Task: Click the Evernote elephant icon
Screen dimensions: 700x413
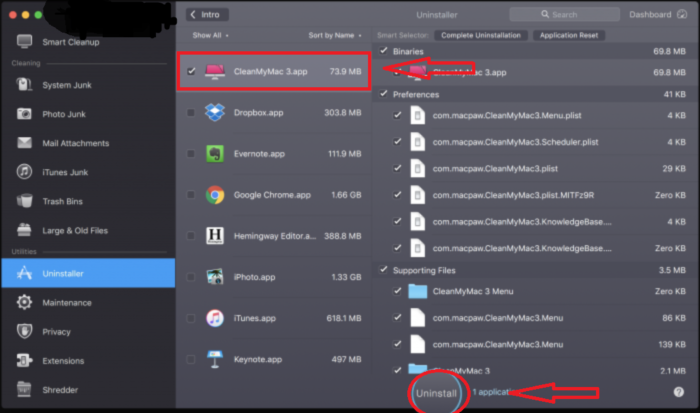Action: [x=215, y=154]
